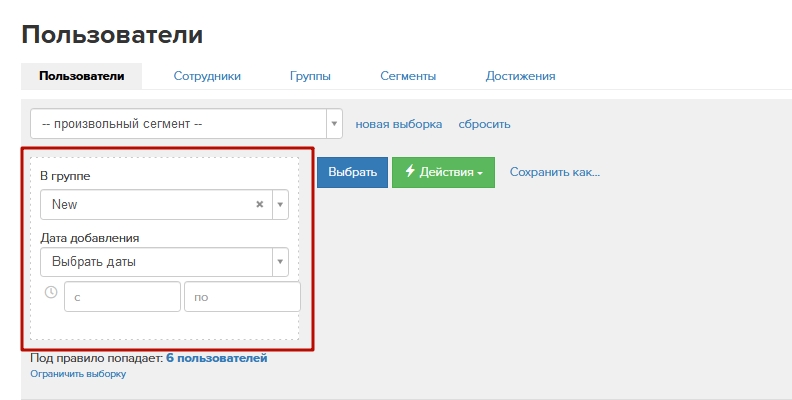Focus the start date 'с' field
The image size is (792, 400).
point(122,297)
